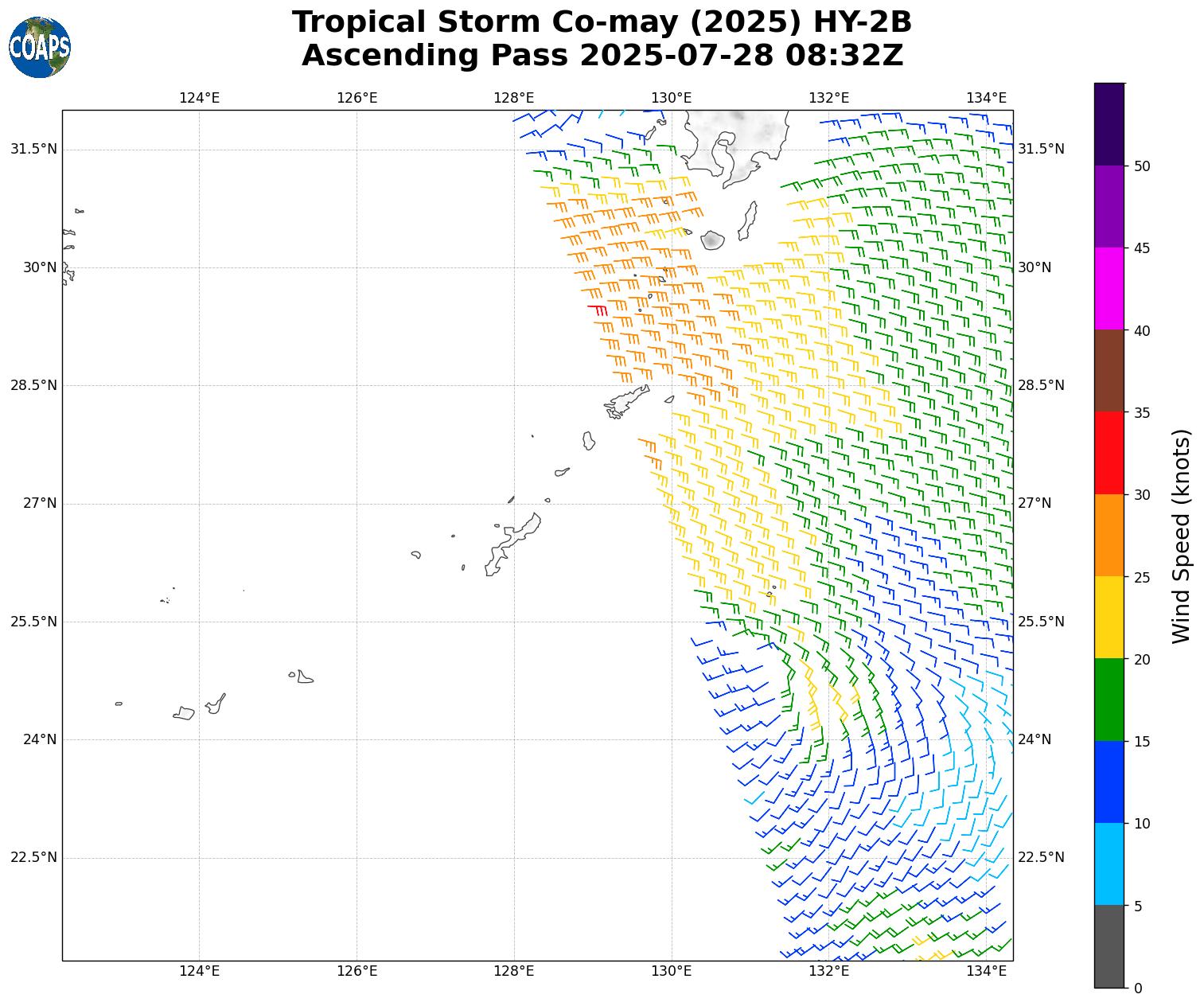Click the Wind Speed (knots) colorbar label

1182,536
